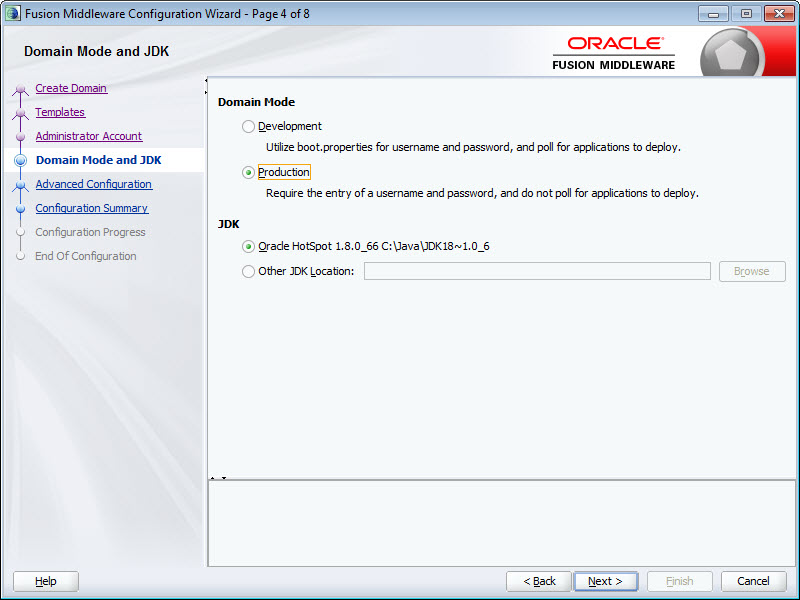Open the Templates step link

(60, 112)
